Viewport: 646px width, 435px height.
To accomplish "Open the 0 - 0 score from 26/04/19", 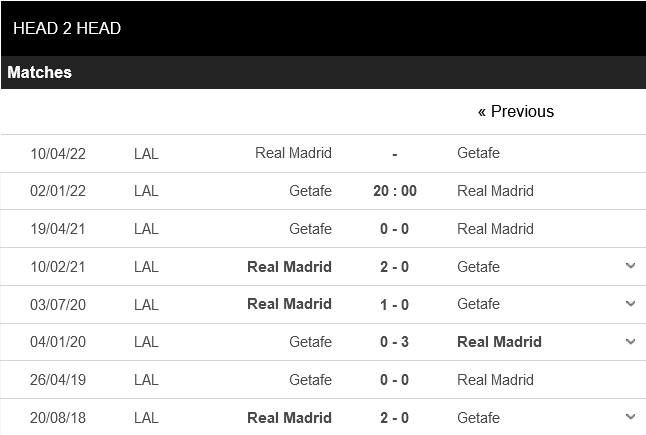I will [394, 380].
